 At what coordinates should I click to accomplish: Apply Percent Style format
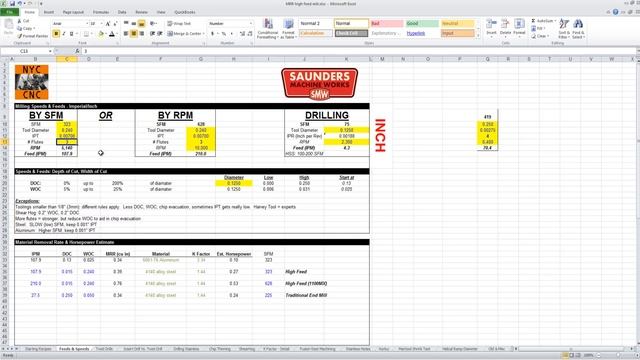coord(224,33)
